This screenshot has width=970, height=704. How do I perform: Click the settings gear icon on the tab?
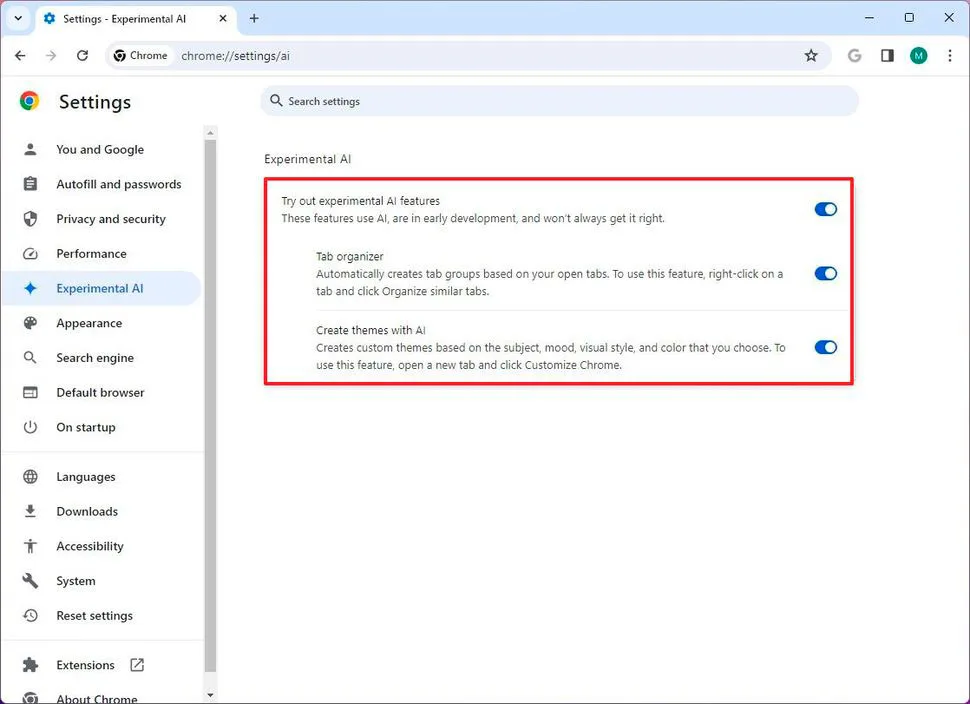click(x=49, y=19)
